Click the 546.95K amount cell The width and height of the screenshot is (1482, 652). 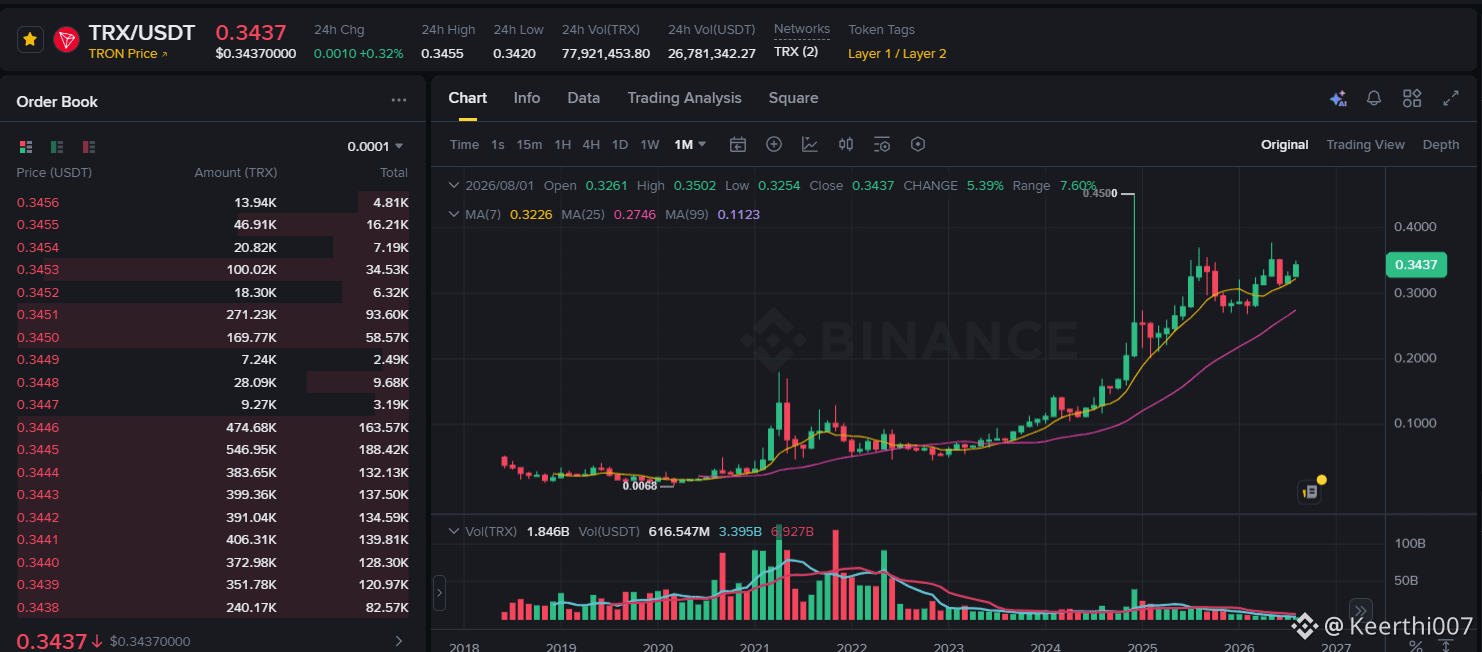coord(251,449)
